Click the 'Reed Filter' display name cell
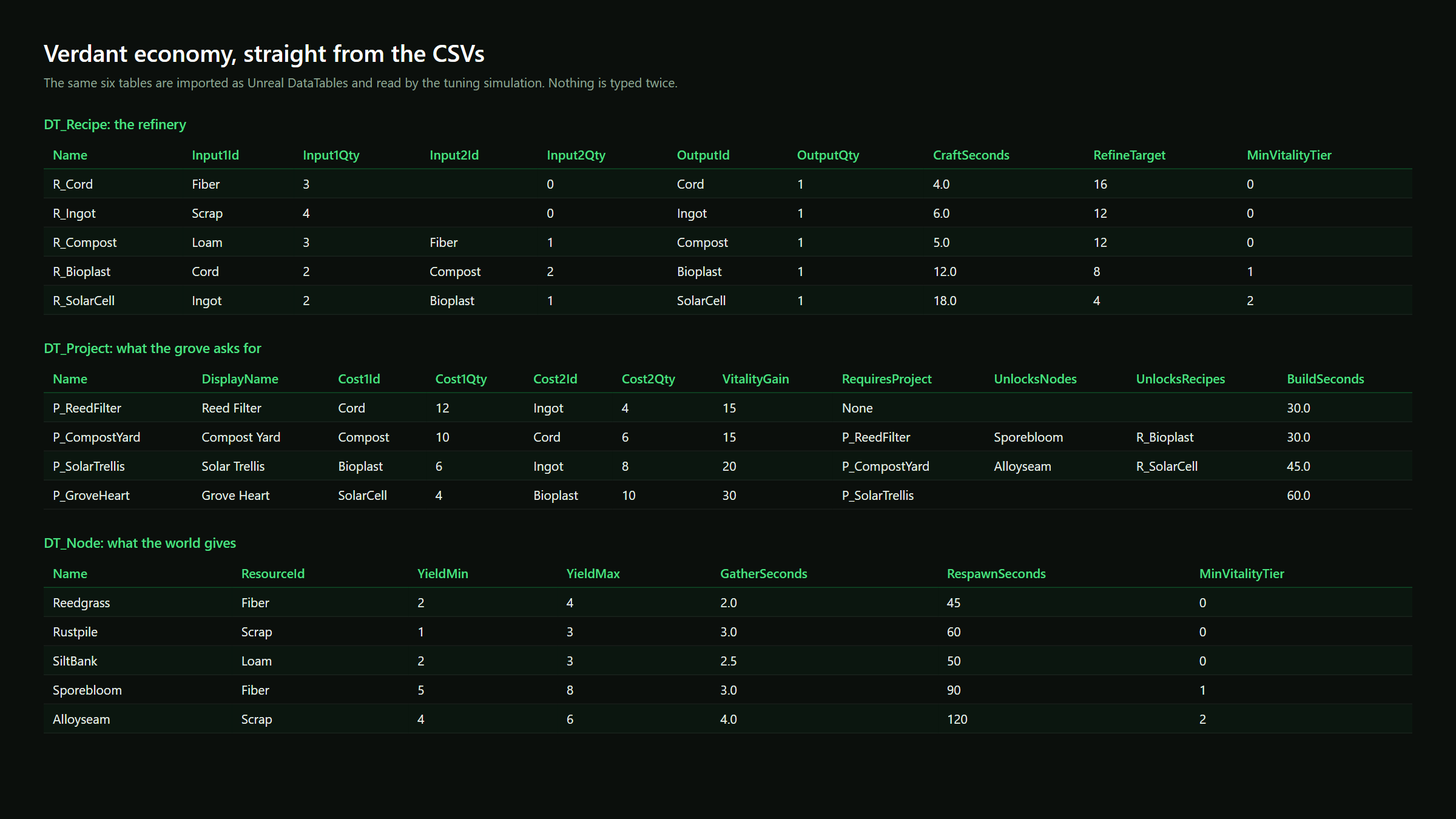This screenshot has width=1456, height=819. 231,408
